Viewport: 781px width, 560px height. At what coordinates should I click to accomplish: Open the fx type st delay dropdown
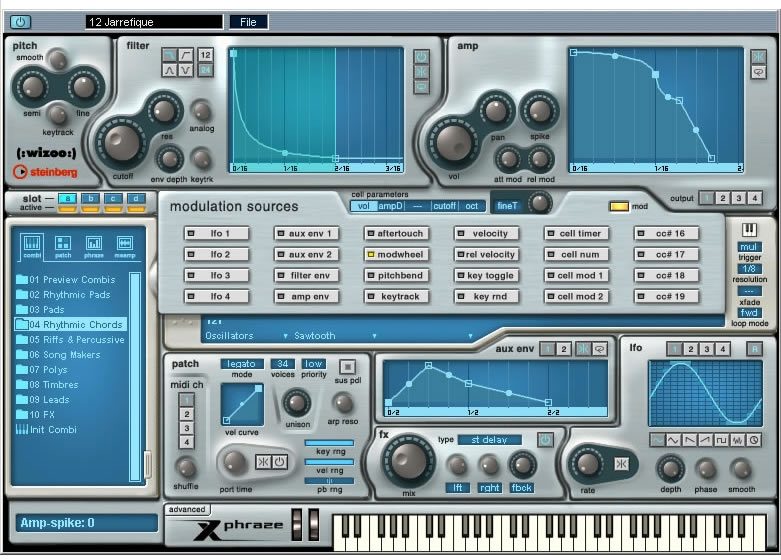(x=489, y=440)
